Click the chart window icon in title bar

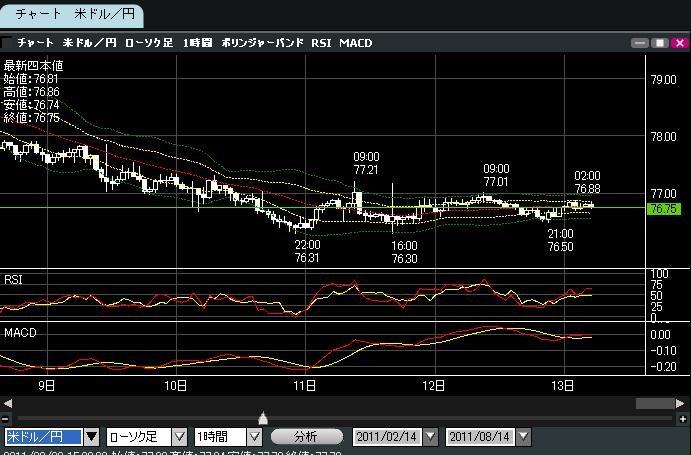(8, 42)
